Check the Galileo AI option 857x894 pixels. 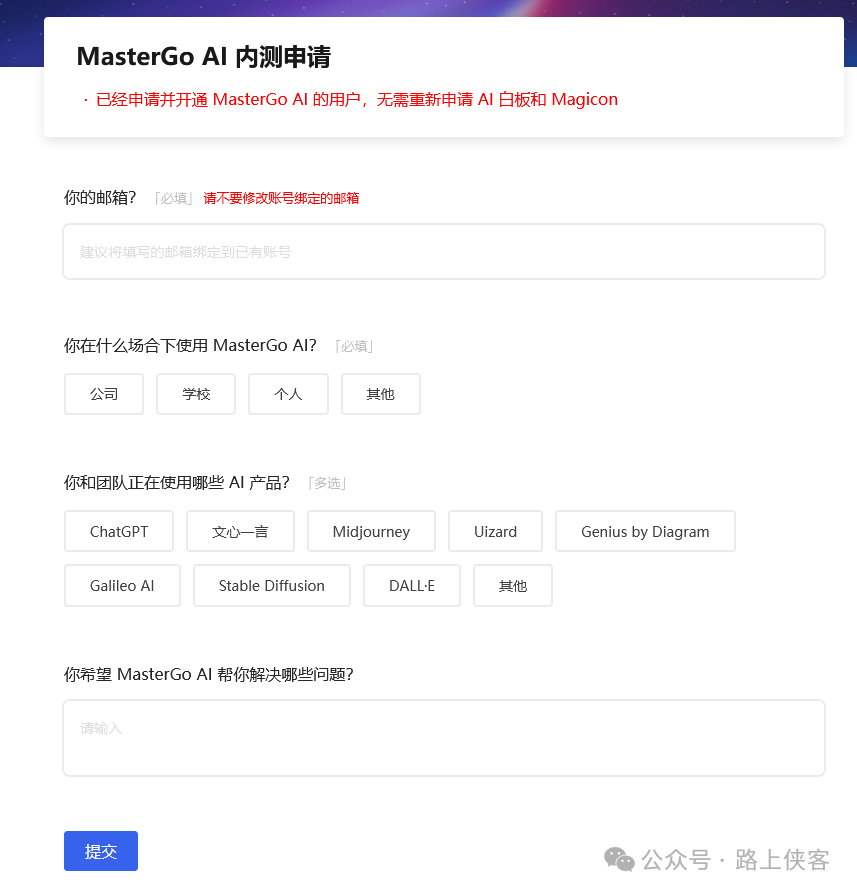pyautogui.click(x=122, y=586)
